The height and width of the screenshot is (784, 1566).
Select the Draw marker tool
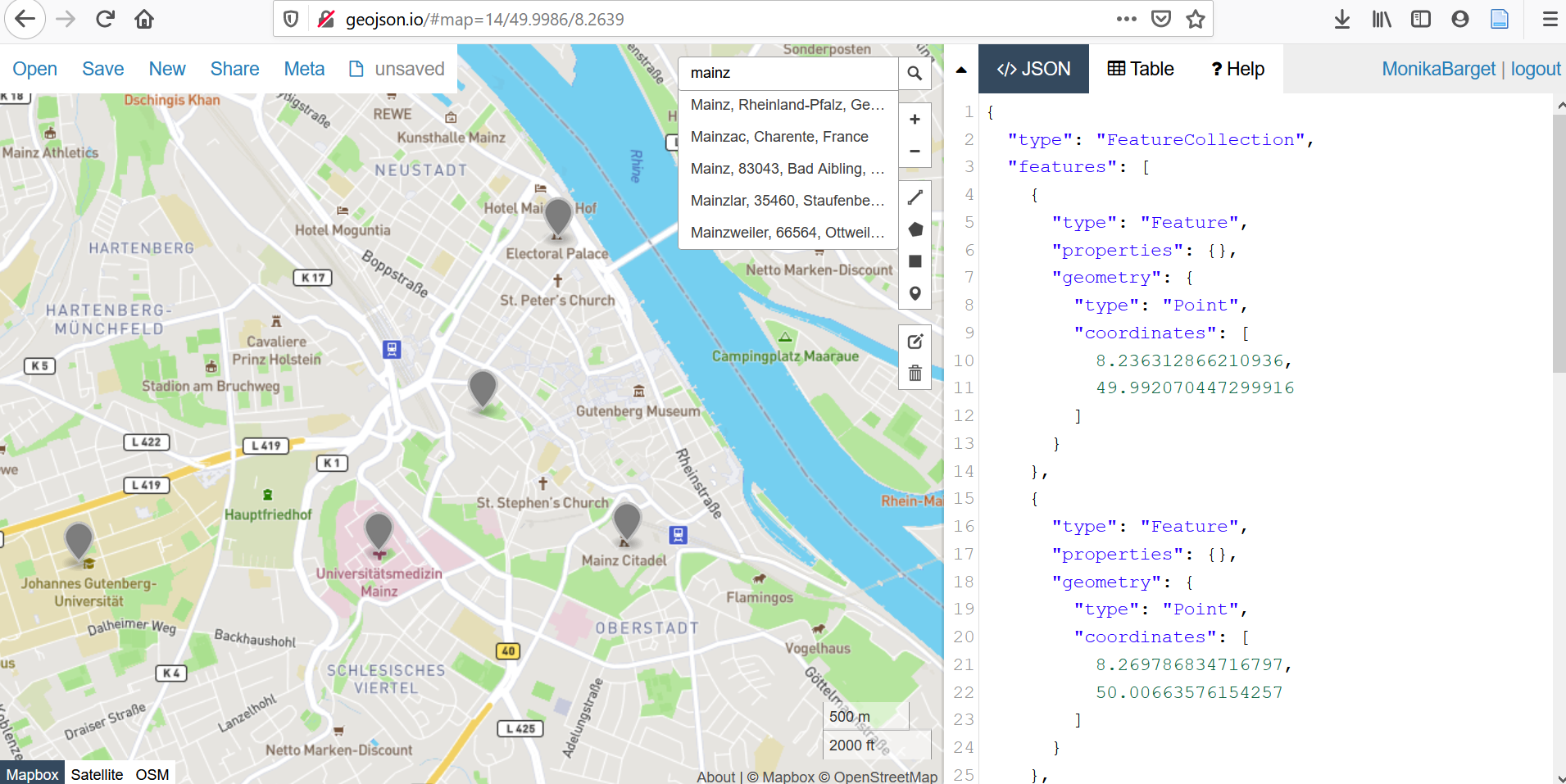coord(915,293)
